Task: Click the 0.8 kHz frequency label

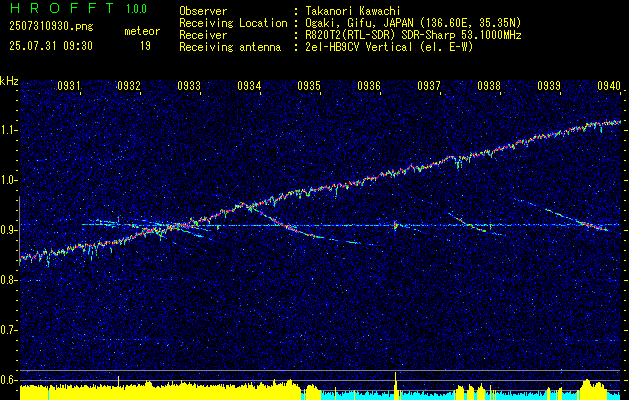Action: (8, 280)
